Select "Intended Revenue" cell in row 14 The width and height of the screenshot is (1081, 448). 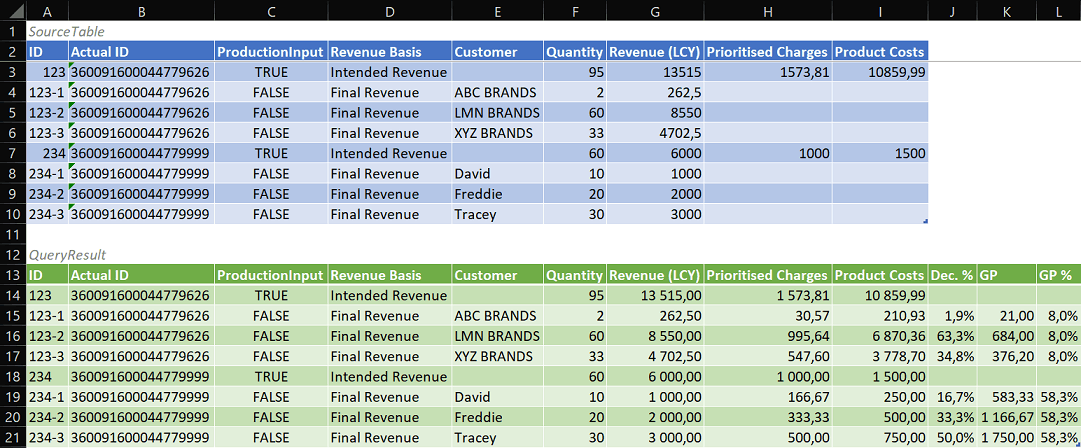point(390,296)
